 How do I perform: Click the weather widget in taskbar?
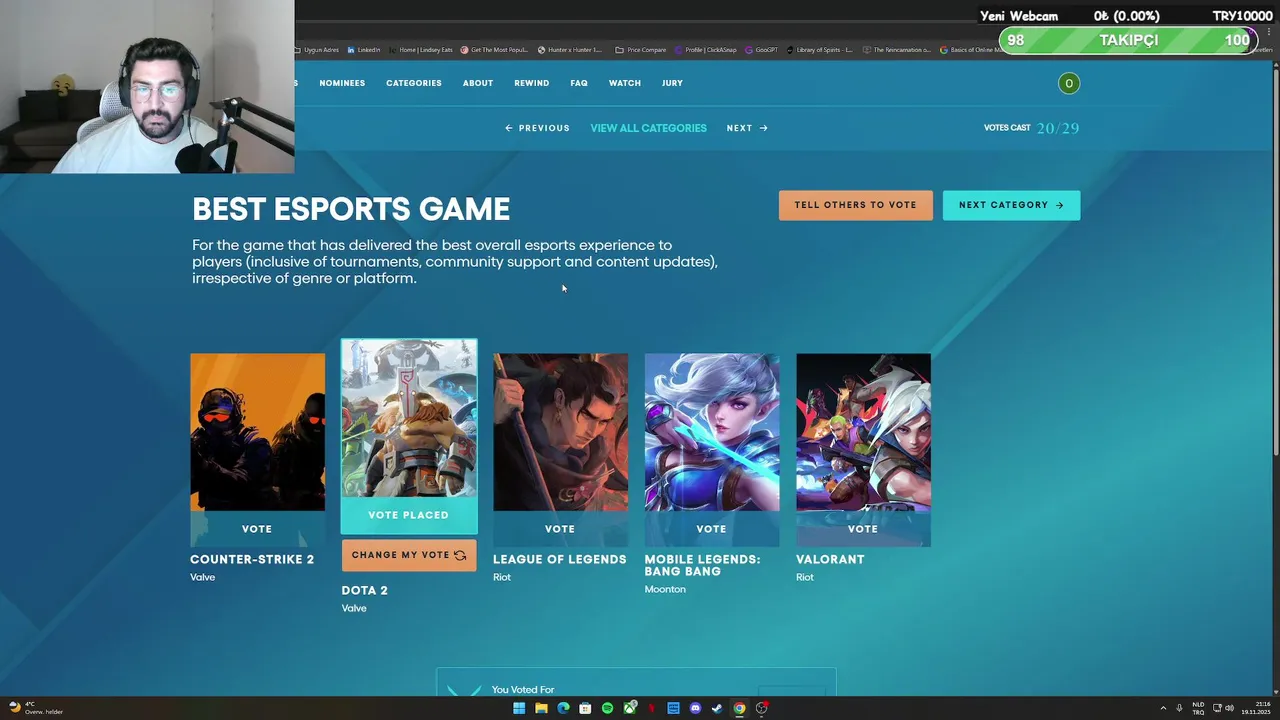click(x=35, y=708)
